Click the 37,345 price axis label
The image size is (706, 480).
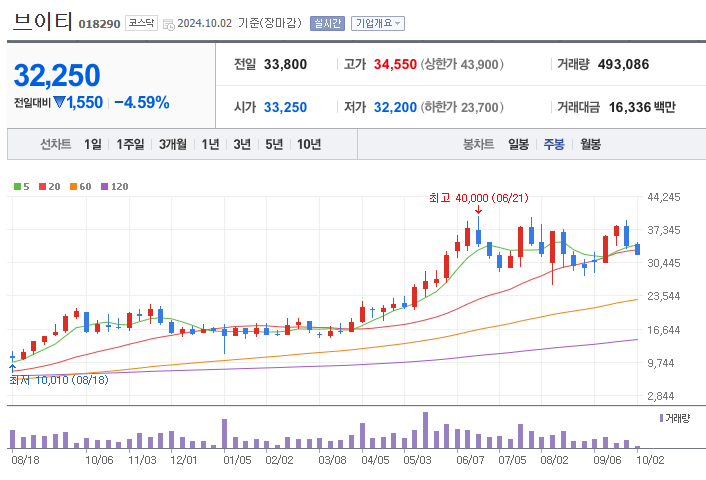pyautogui.click(x=664, y=230)
